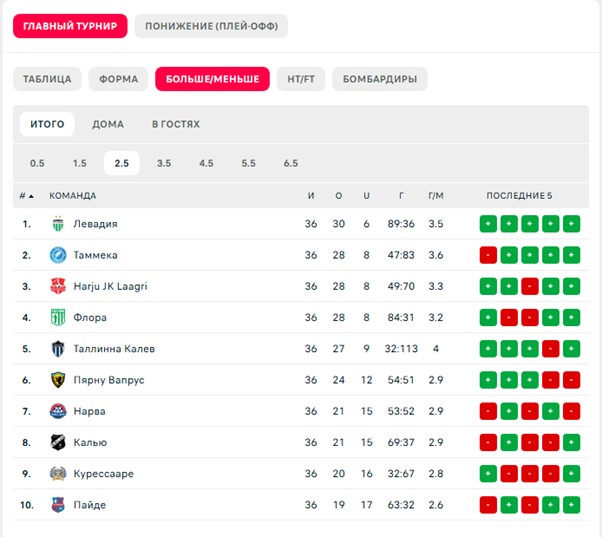Viewport: 602px width, 537px height.
Task: Open the Левадия team link
Action: coord(95,224)
